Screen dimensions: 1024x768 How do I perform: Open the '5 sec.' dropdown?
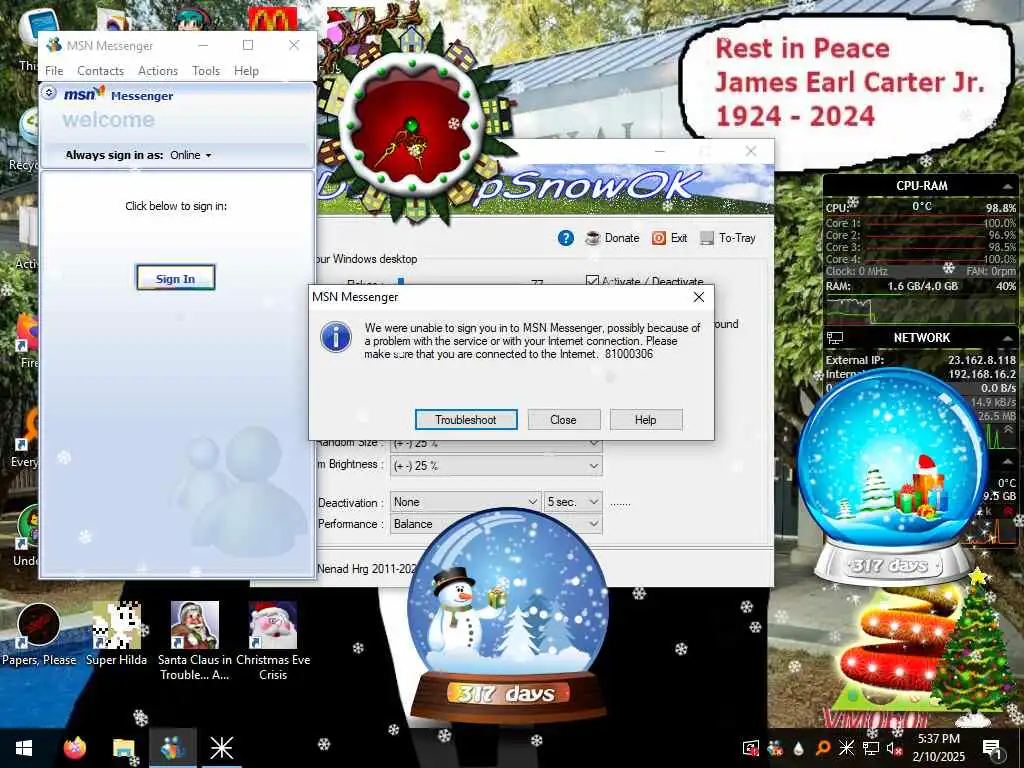point(573,502)
